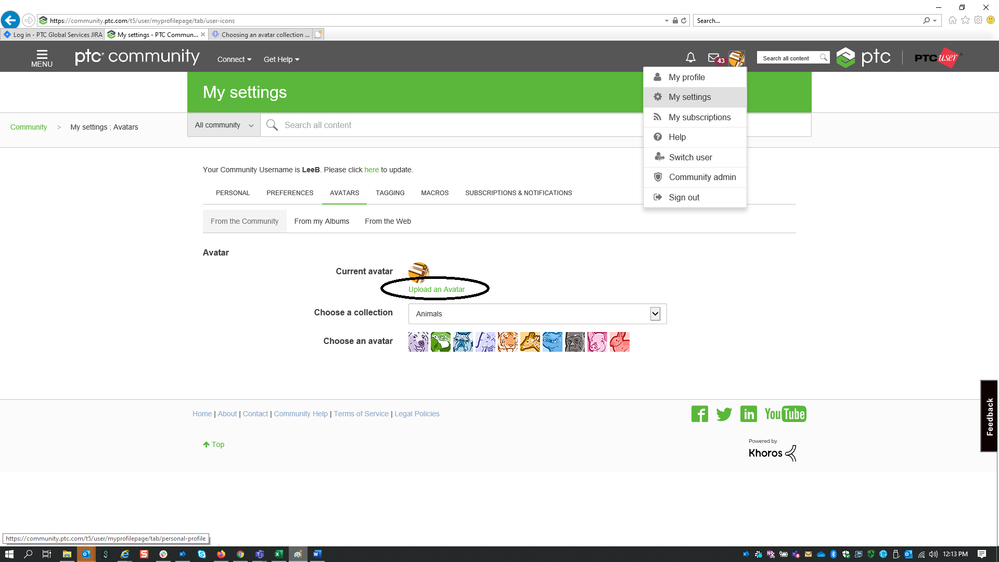Choose the blue hippo avatar
This screenshot has width=999, height=562.
[x=552, y=342]
